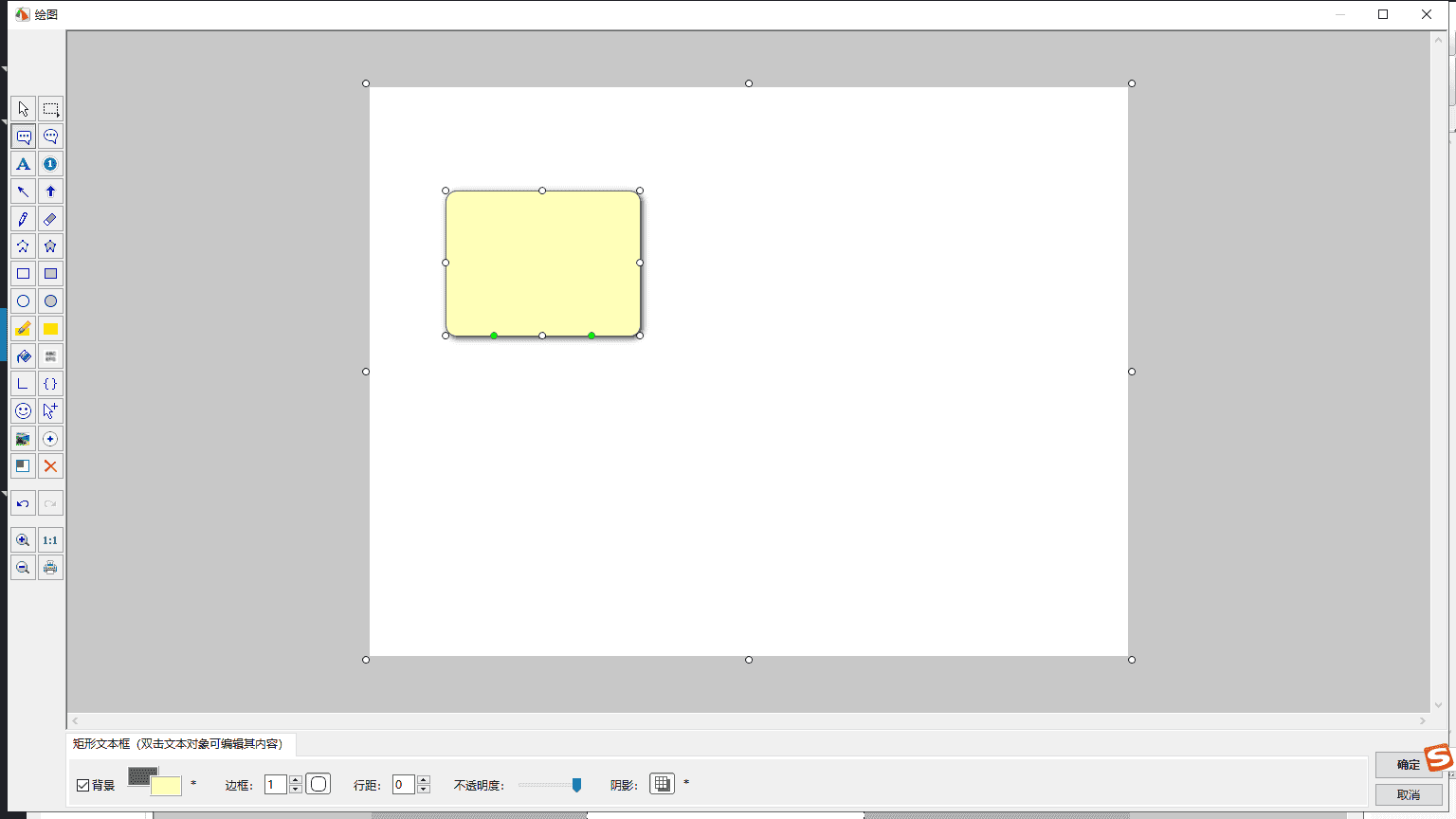This screenshot has height=819, width=1456.
Task: Select the filled ellipse tool
Action: 50,301
